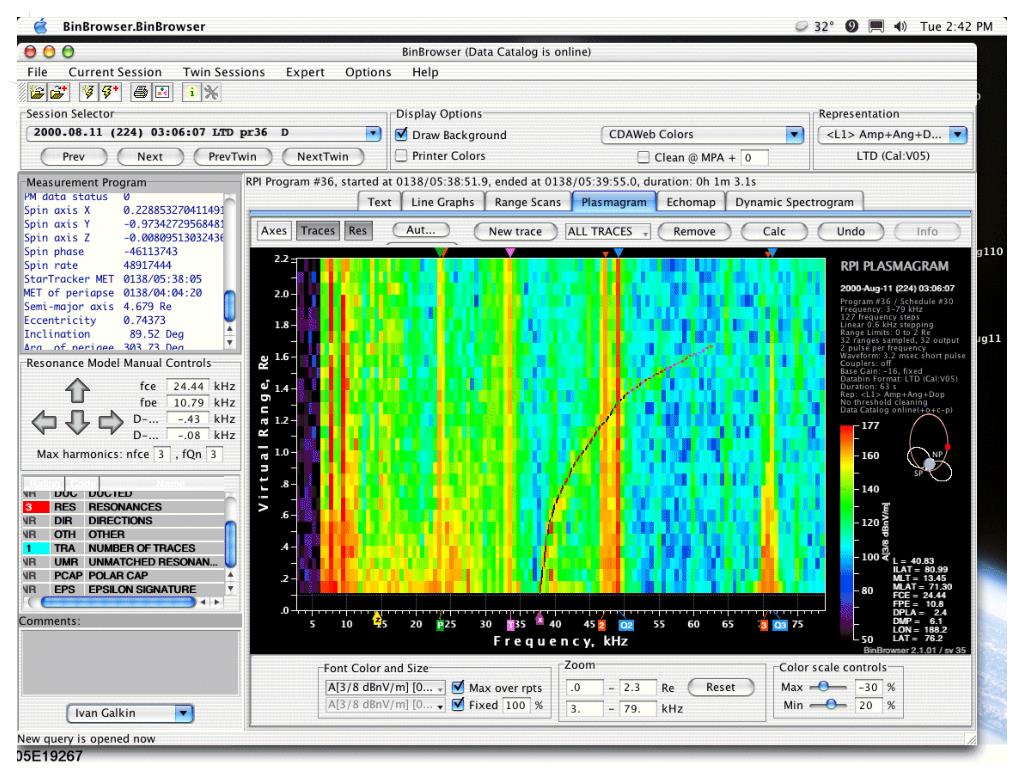The height and width of the screenshot is (768, 1024).
Task: Click the printer toolbar icon
Action: click(140, 93)
